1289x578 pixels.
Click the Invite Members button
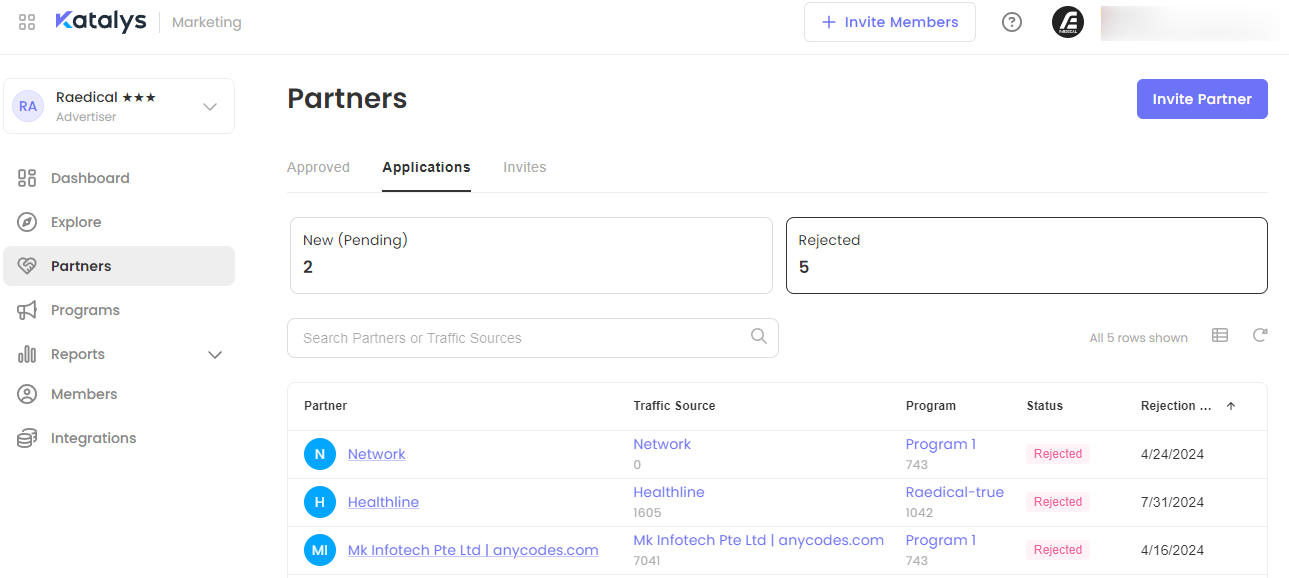889,22
